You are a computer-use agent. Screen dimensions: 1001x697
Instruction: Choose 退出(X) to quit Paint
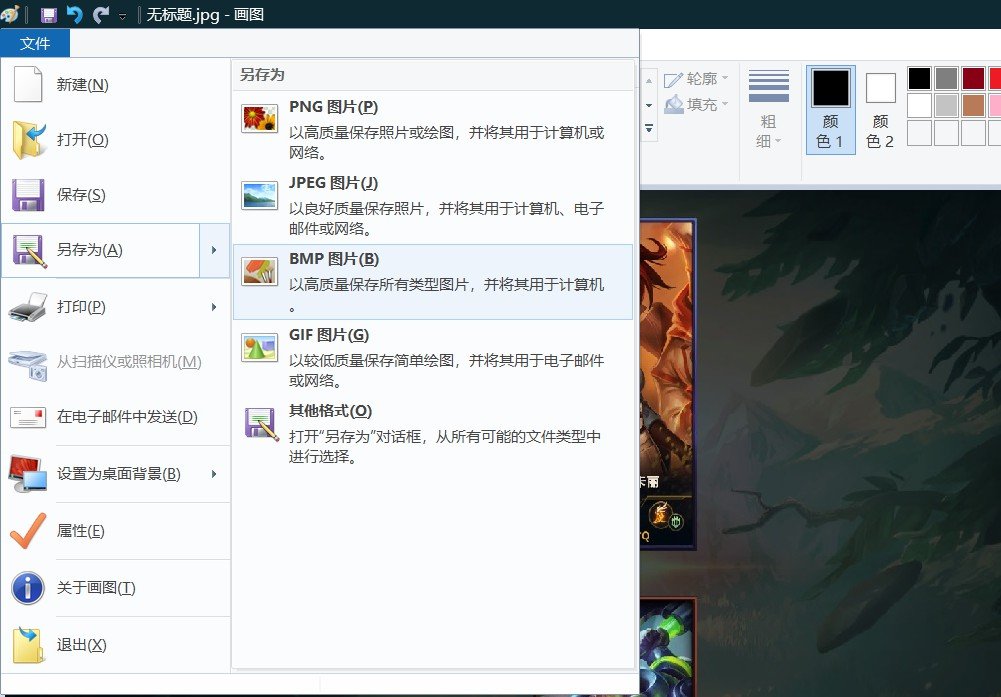[x=115, y=645]
